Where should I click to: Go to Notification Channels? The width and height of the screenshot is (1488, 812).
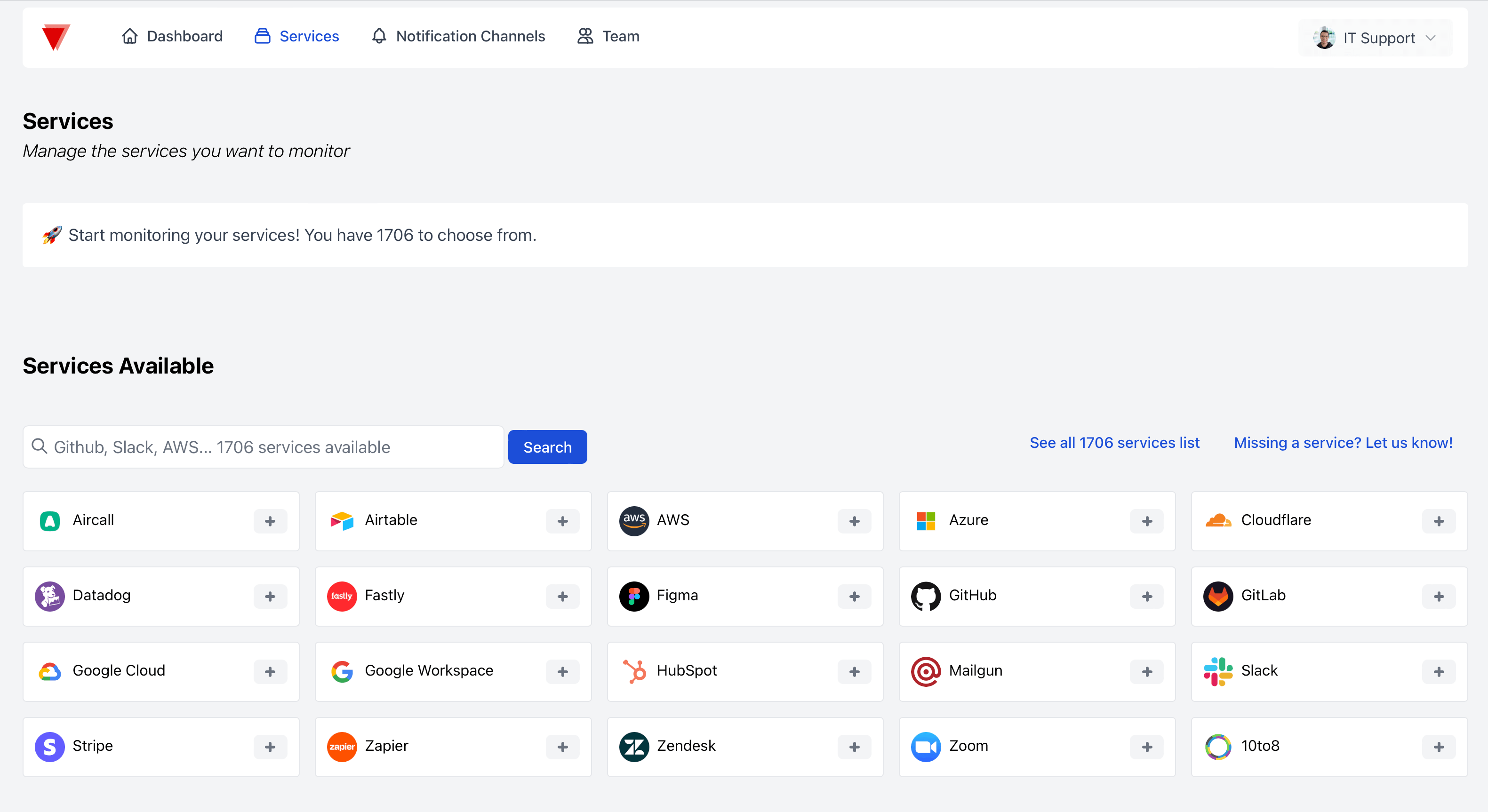pyautogui.click(x=458, y=36)
